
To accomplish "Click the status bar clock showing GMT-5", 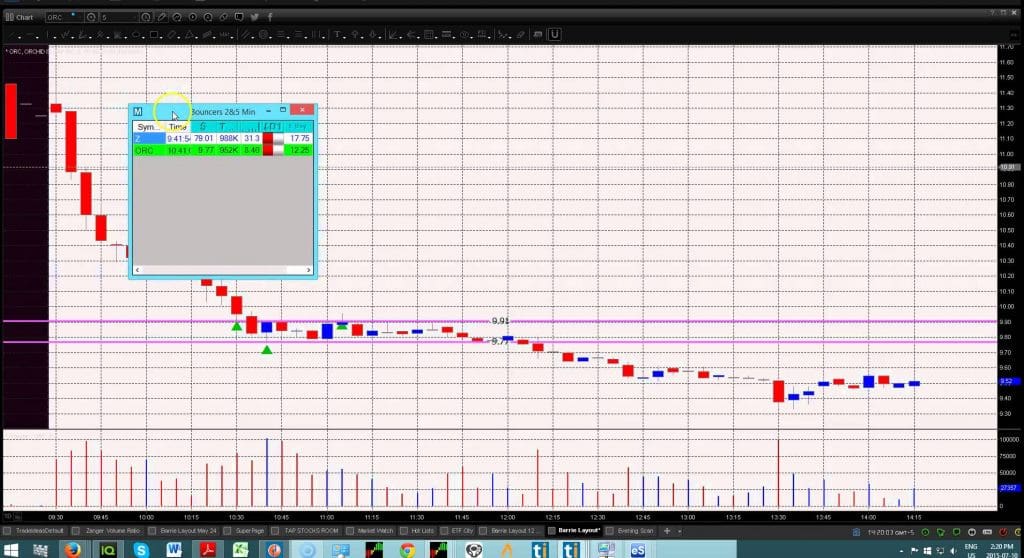I will pos(890,532).
